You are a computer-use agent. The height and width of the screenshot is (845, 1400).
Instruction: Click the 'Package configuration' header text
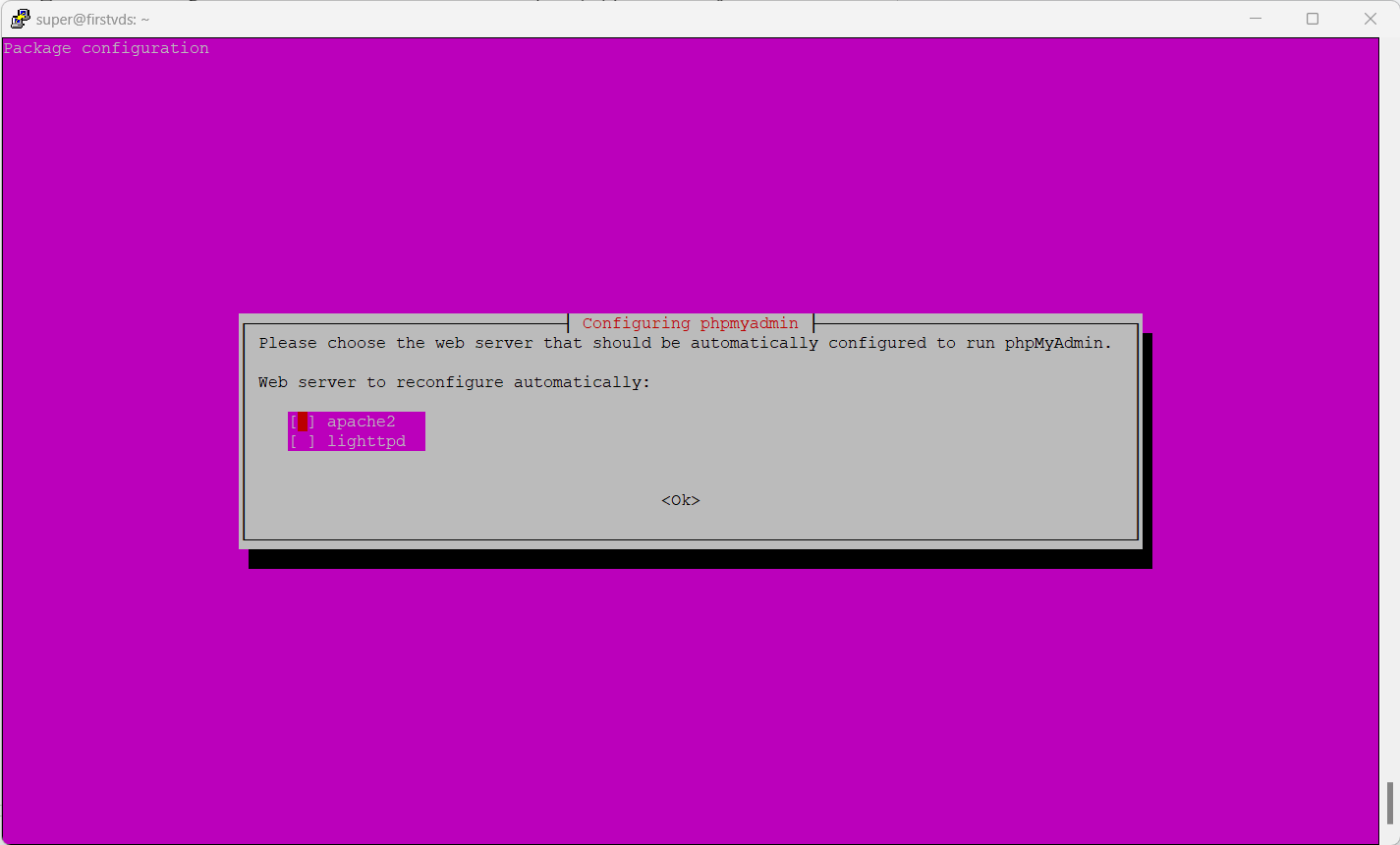(x=106, y=48)
